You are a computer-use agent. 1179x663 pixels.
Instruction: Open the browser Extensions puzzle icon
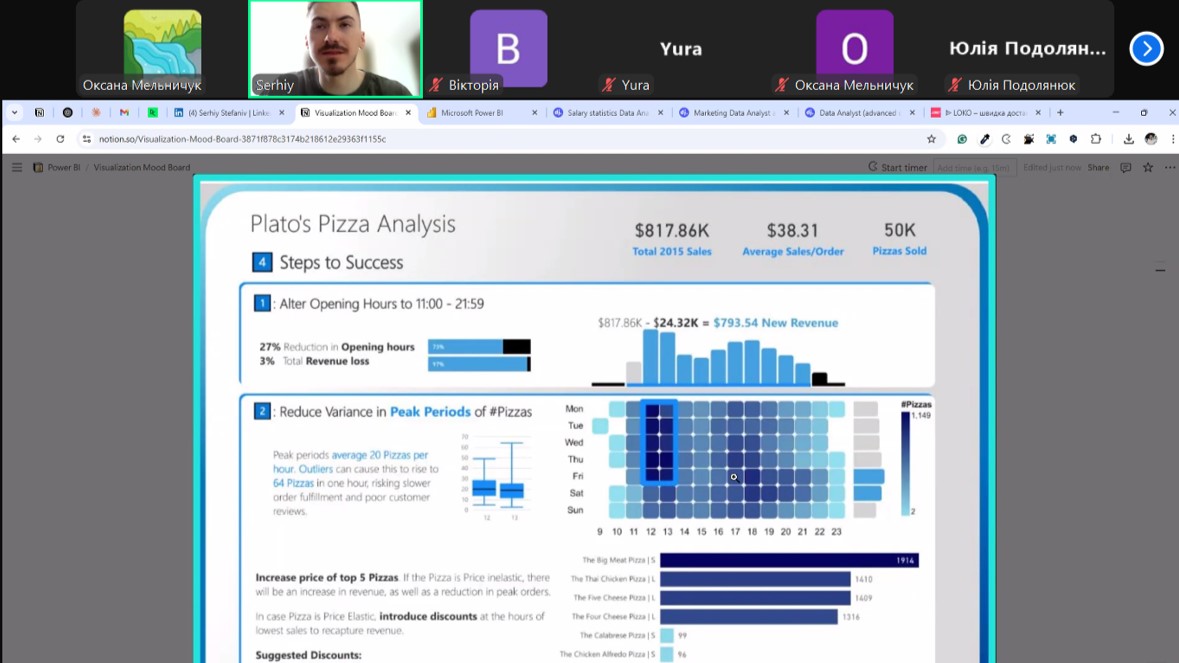pos(1096,140)
